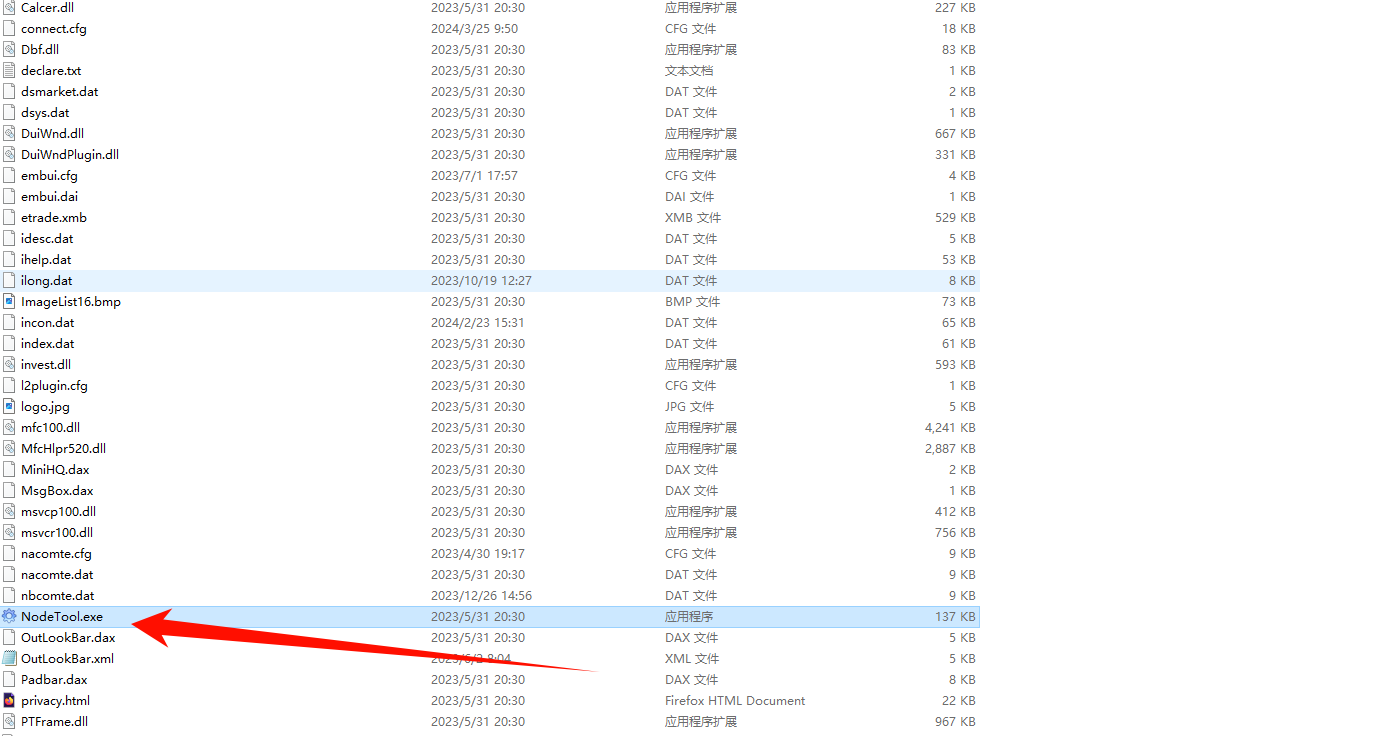The width and height of the screenshot is (1378, 736).
Task: Click the date 2023/7/1 17:57
Action: (475, 176)
